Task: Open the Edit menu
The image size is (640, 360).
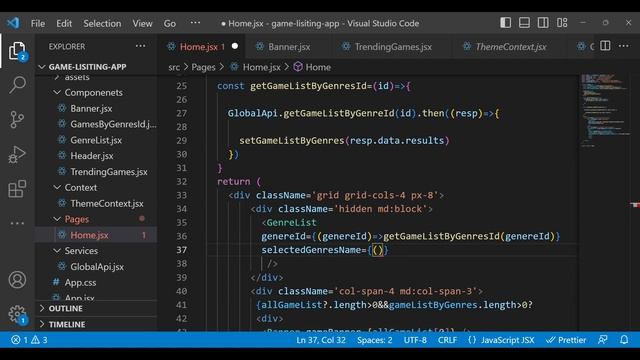Action: (64, 23)
